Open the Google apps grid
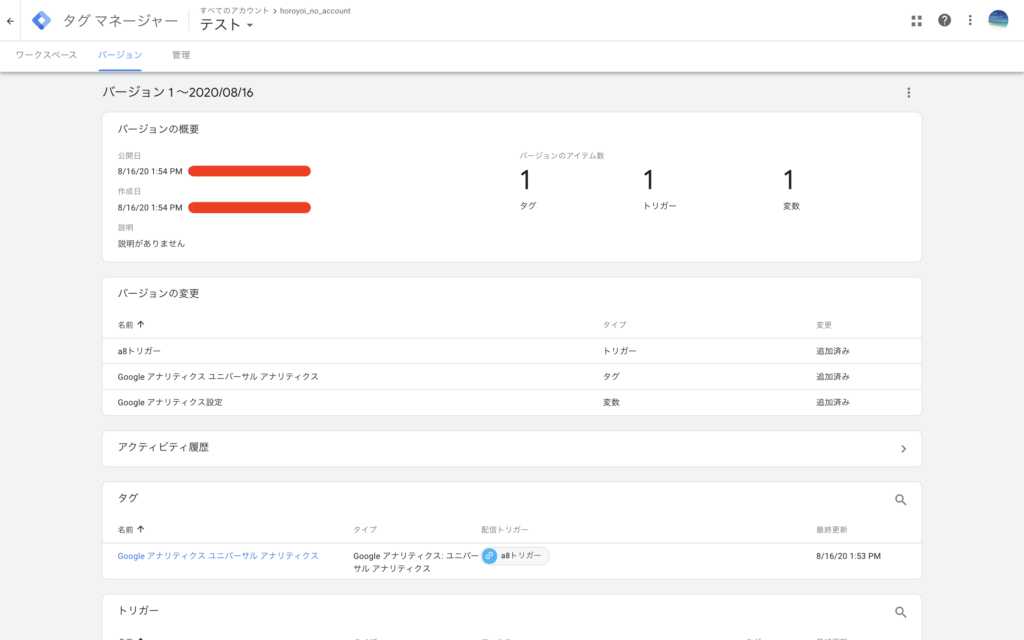 pos(916,21)
